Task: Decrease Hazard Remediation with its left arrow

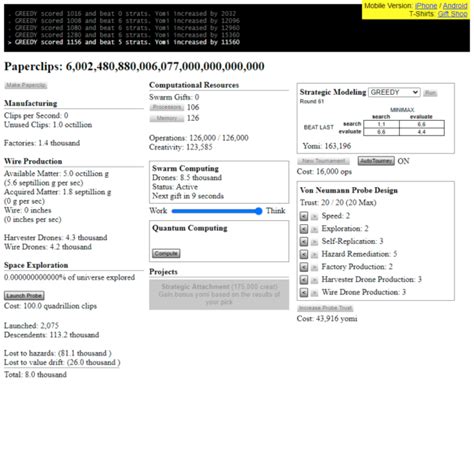Action: coord(303,254)
